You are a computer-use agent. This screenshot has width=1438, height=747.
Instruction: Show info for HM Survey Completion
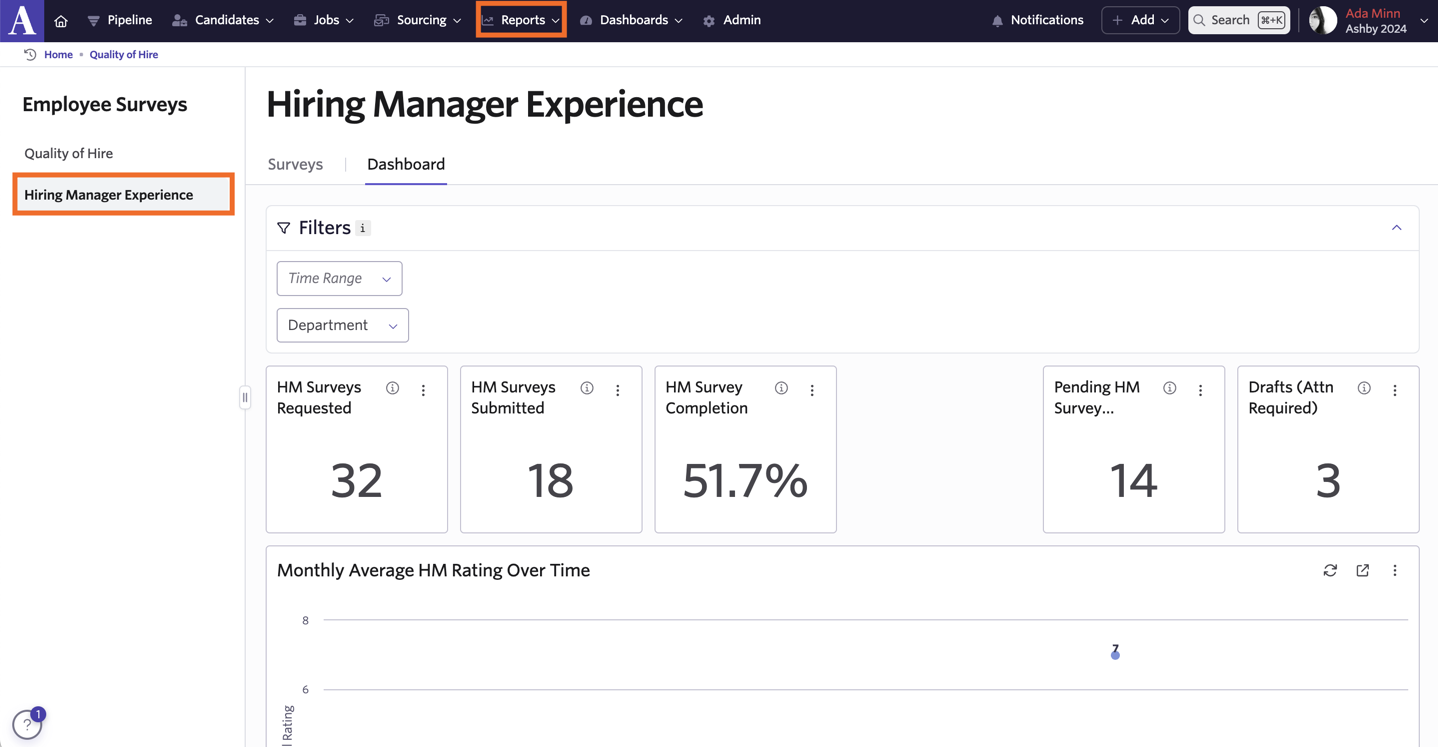[781, 388]
